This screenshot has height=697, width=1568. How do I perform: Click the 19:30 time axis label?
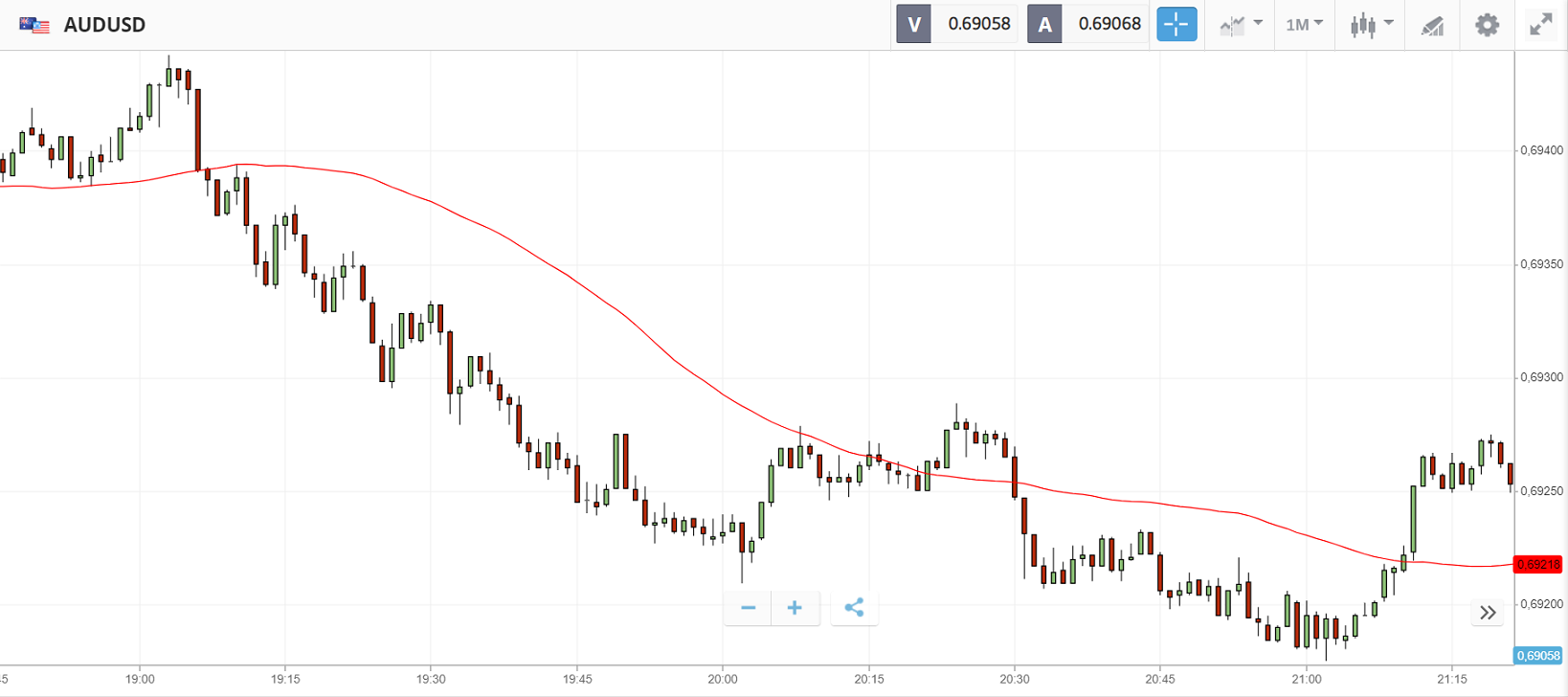431,680
